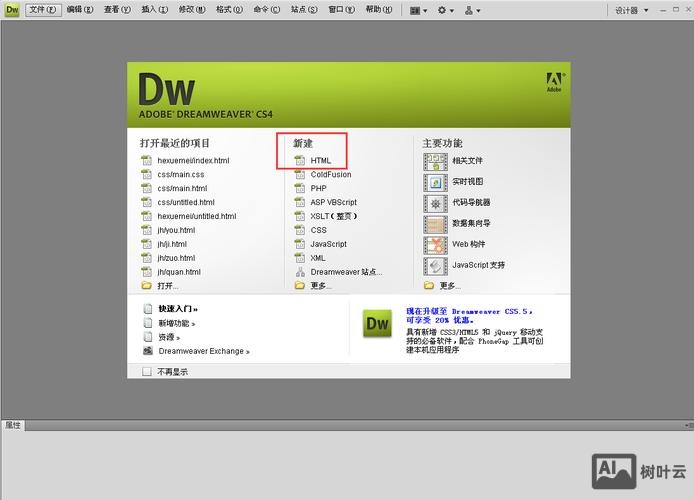
Task: Open recent file css/untitled.html
Action: pyautogui.click(x=186, y=202)
